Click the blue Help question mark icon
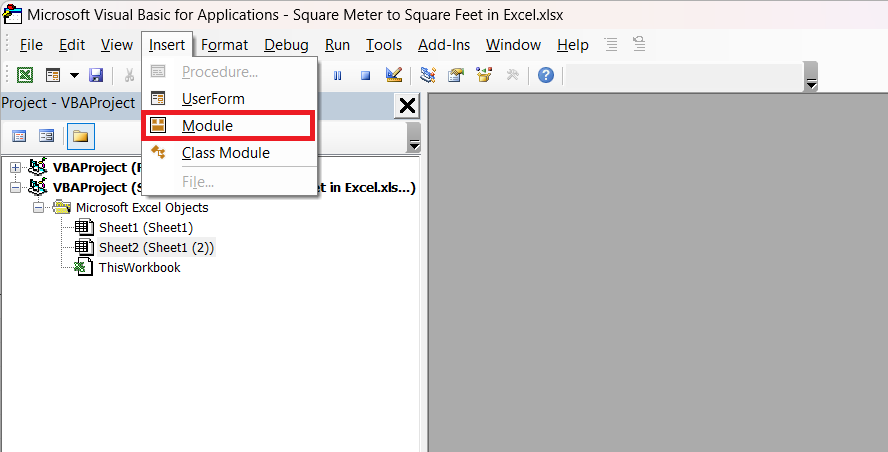 click(x=546, y=75)
